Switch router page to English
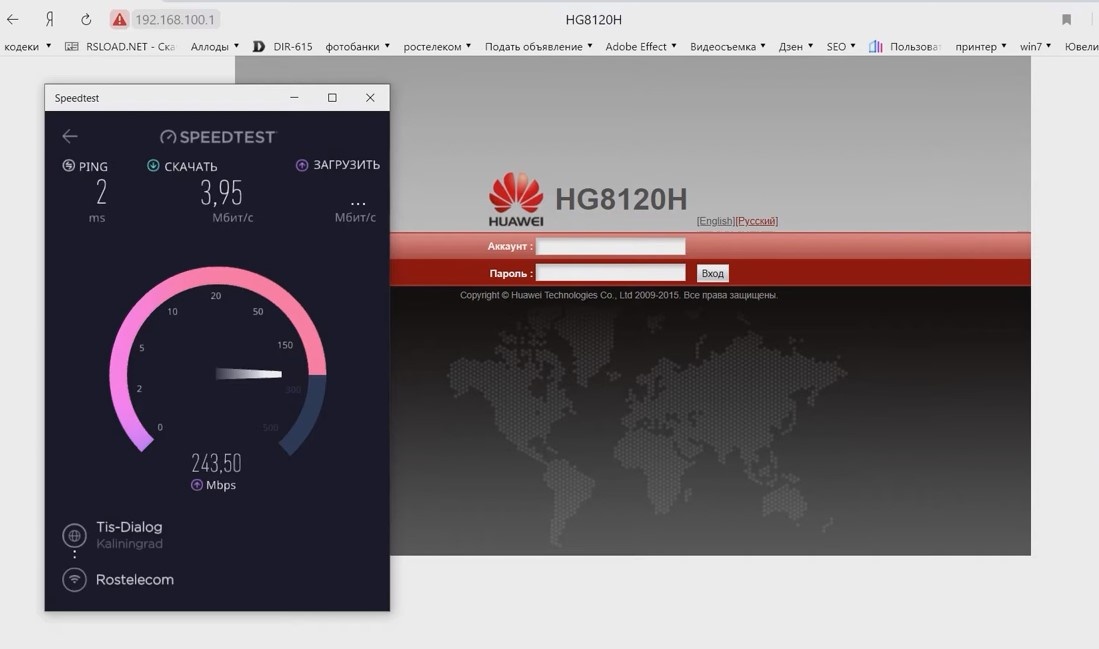The image size is (1099, 649). click(x=716, y=221)
